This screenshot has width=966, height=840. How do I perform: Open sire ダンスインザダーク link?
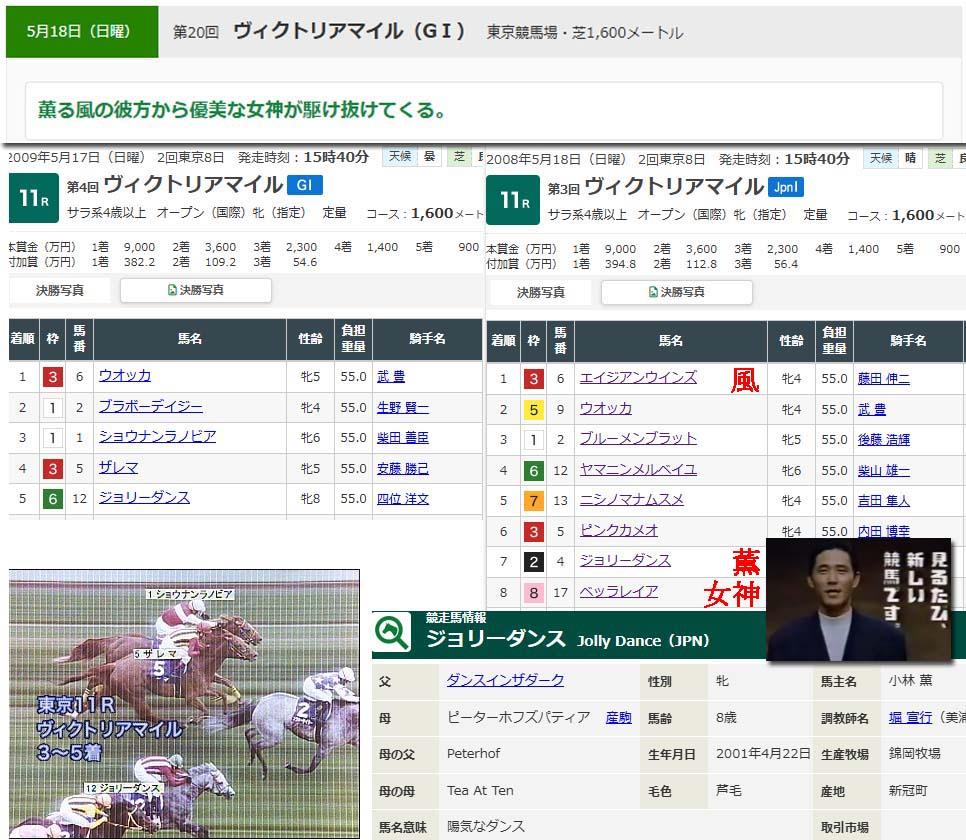(x=505, y=680)
